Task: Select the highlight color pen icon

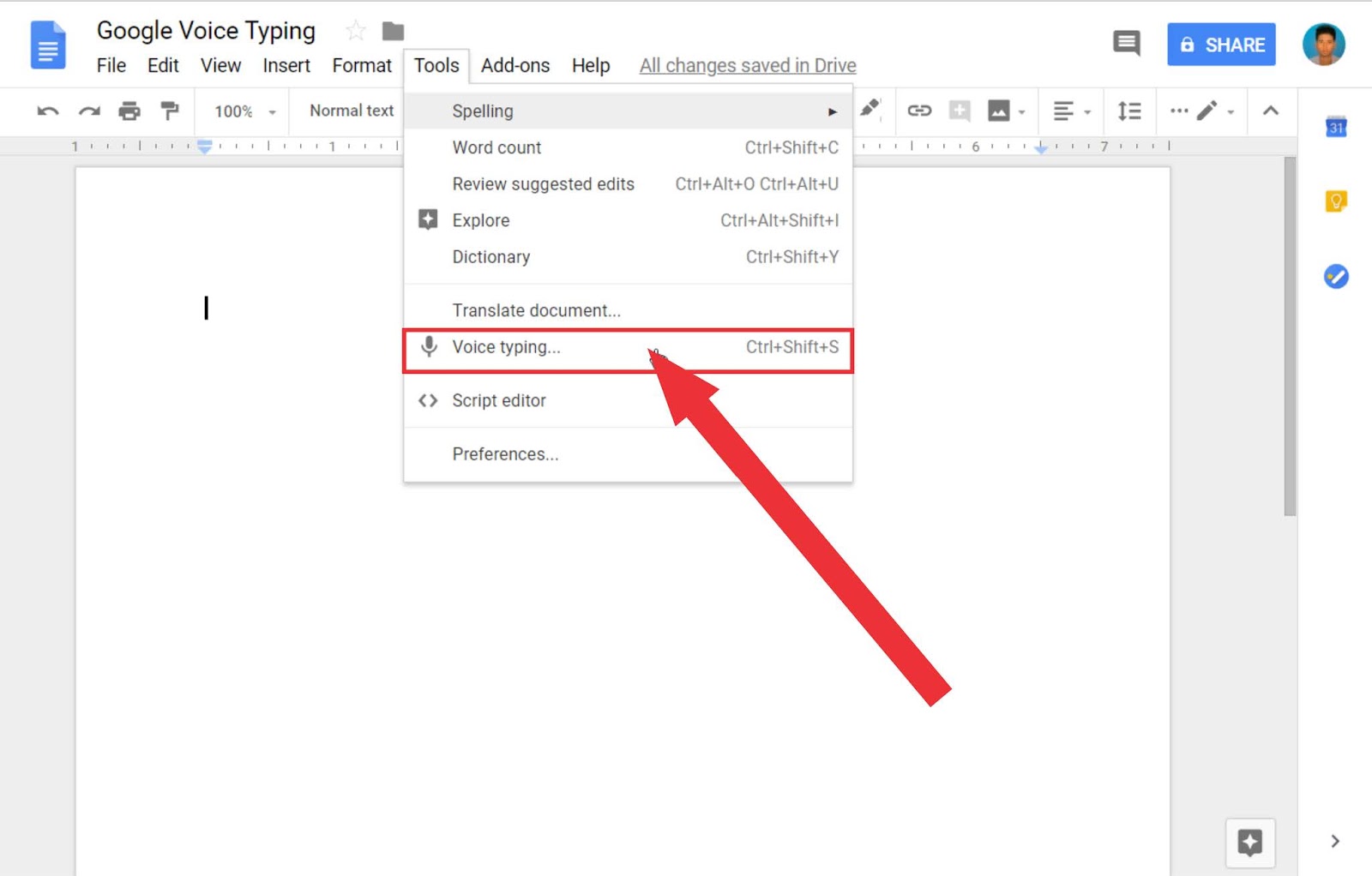Action: (x=870, y=108)
